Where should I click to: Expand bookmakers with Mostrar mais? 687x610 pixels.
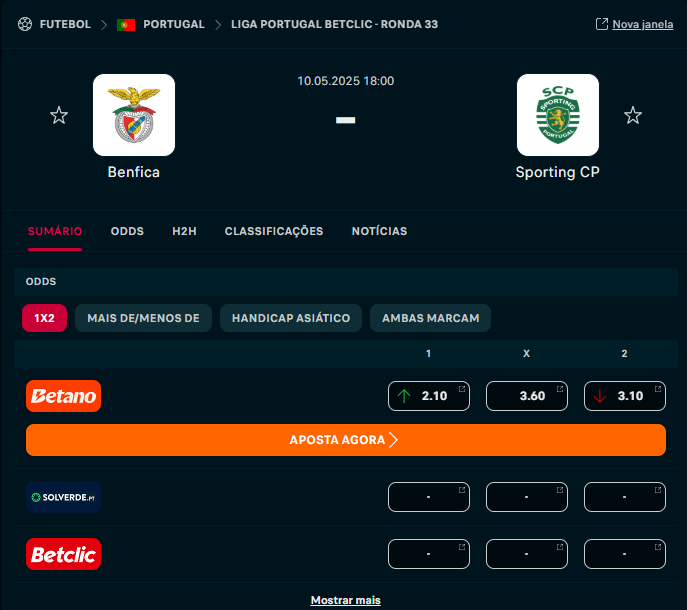click(x=346, y=600)
